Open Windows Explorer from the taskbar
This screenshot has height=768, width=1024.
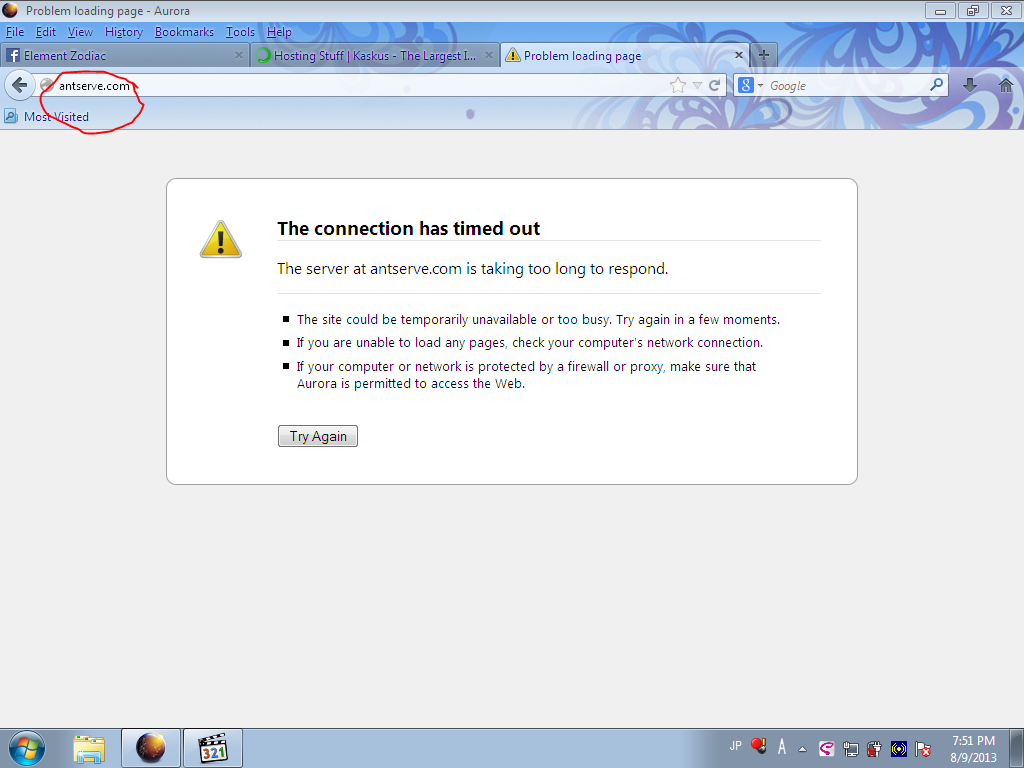point(89,748)
